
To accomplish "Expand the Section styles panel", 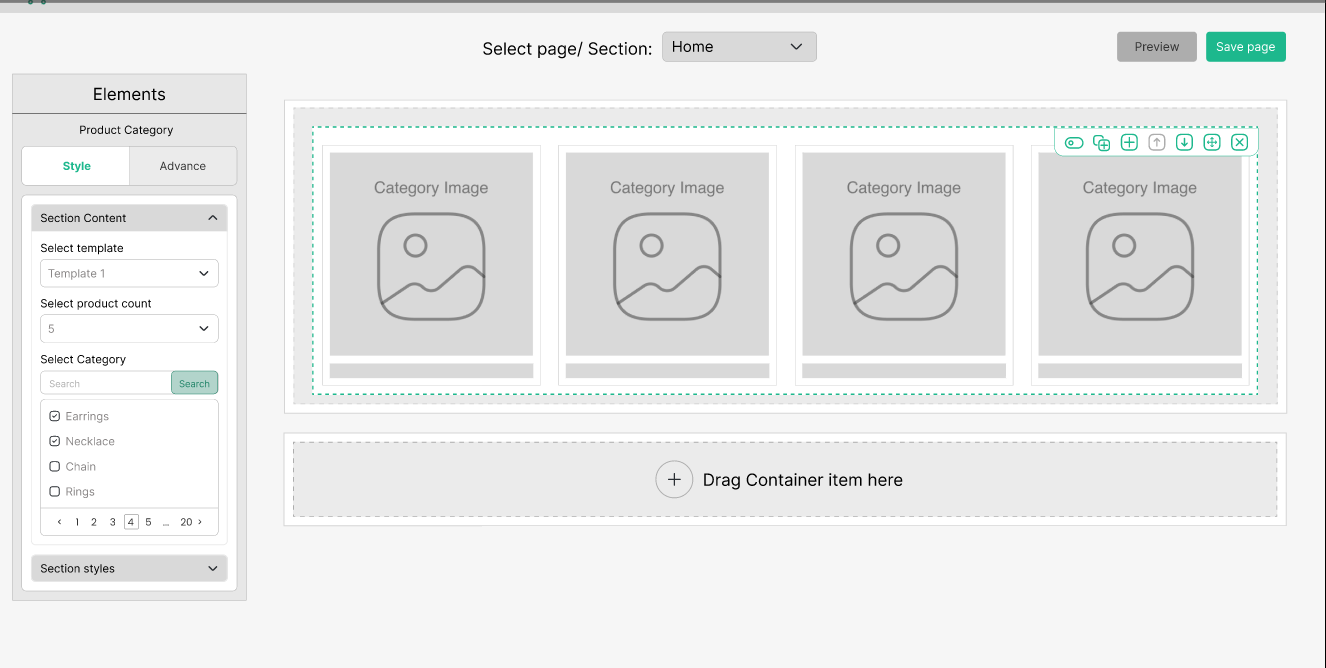I will (129, 568).
